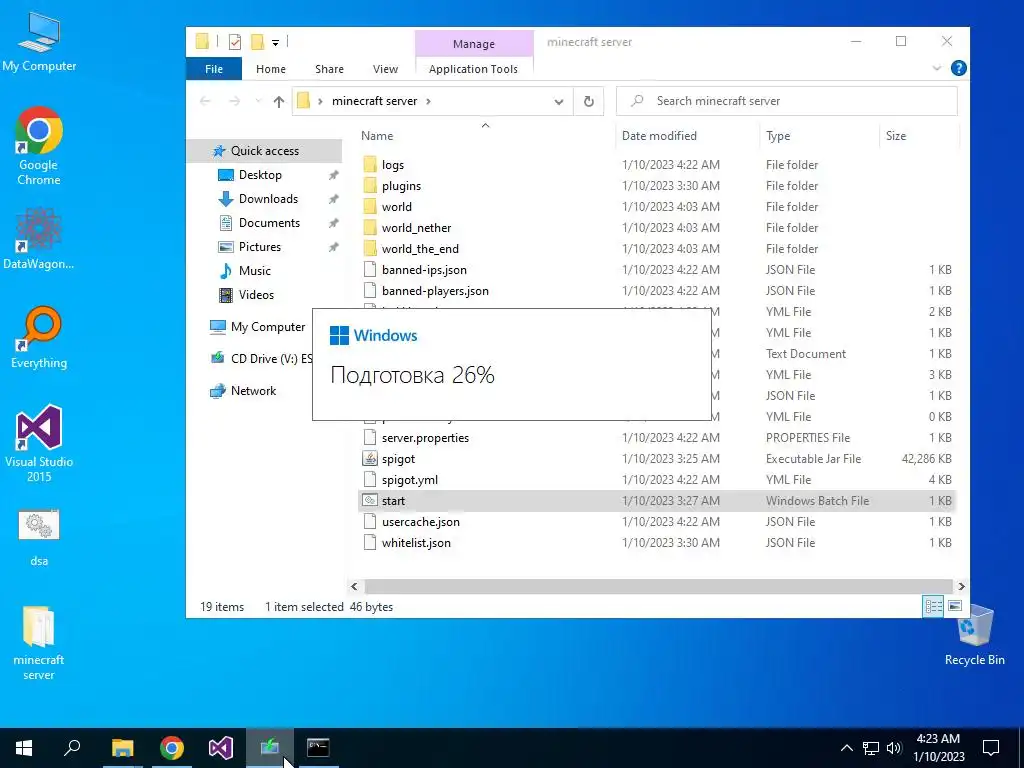This screenshot has height=768, width=1024.
Task: Open the taskbar clock and date
Action: [x=938, y=748]
